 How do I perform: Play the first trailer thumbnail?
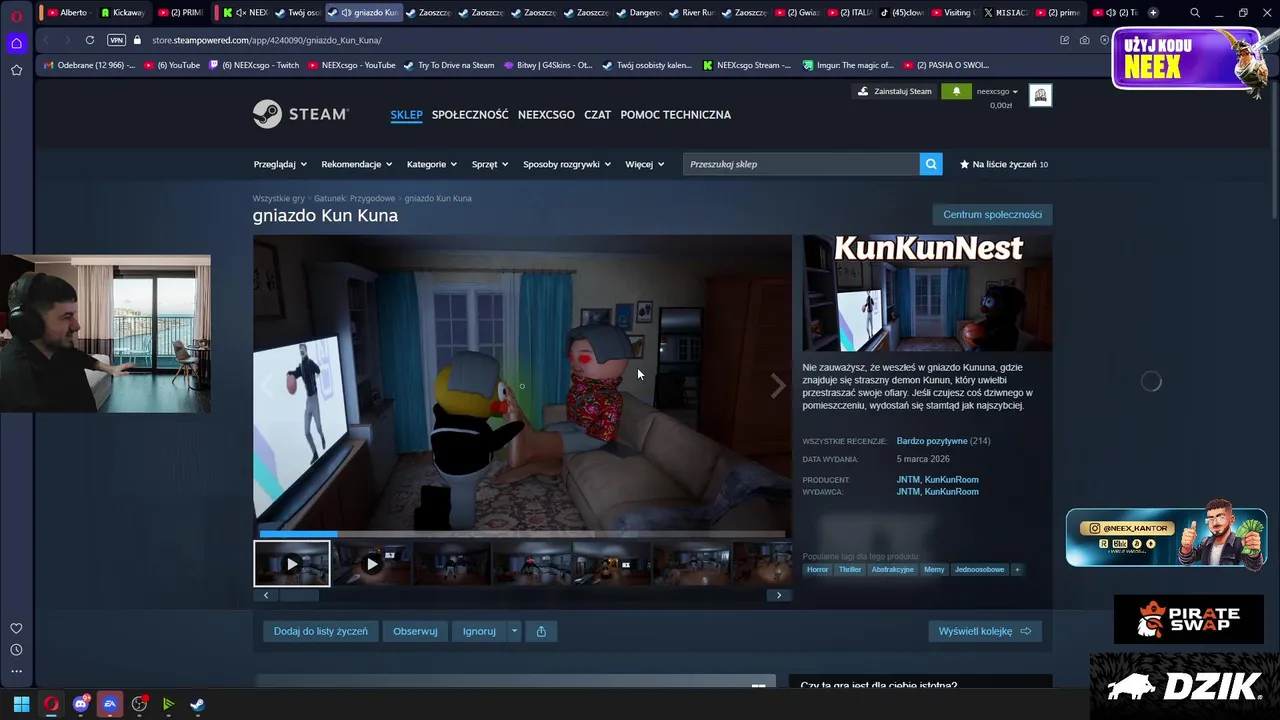coord(291,564)
